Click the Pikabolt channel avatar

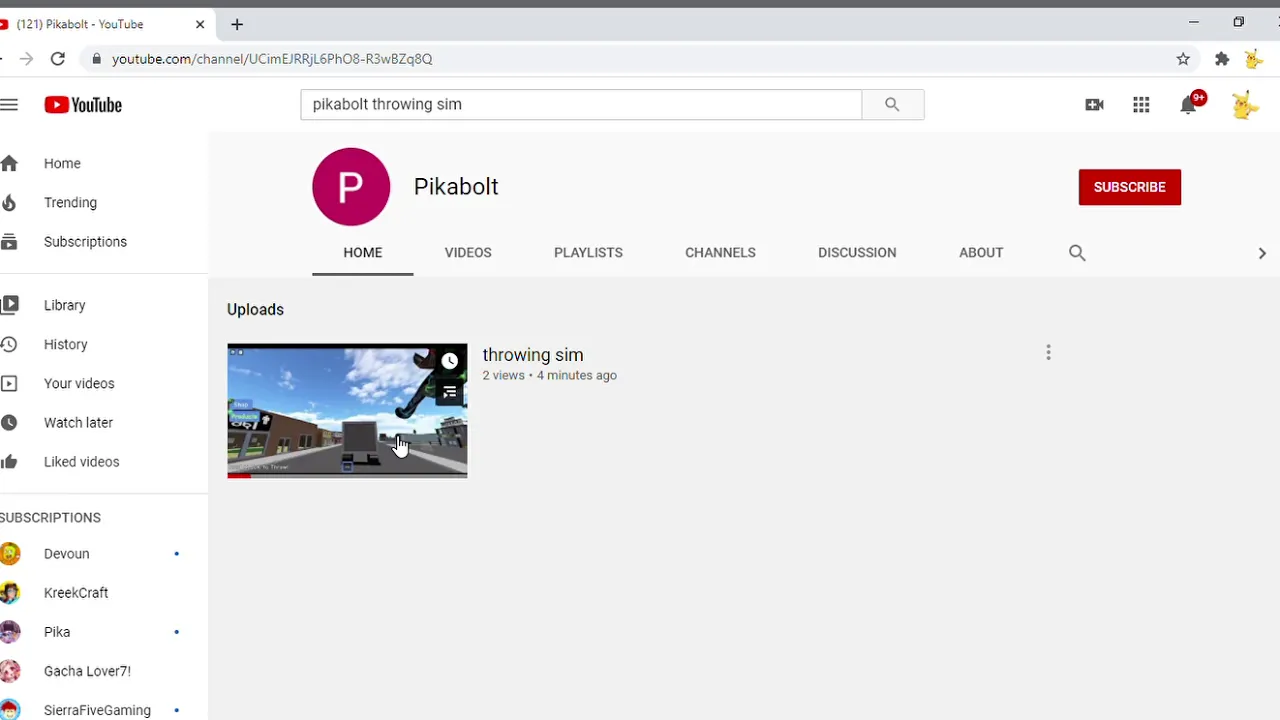pyautogui.click(x=351, y=187)
